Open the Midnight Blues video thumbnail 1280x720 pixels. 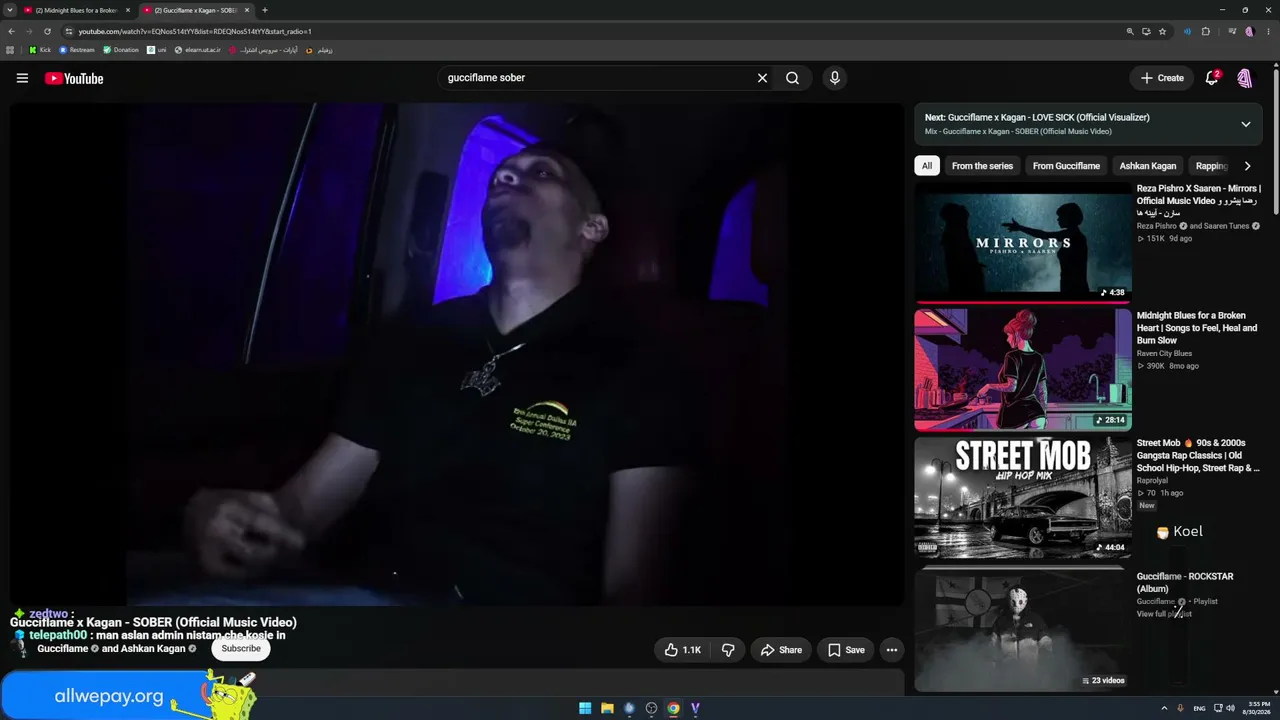1023,370
